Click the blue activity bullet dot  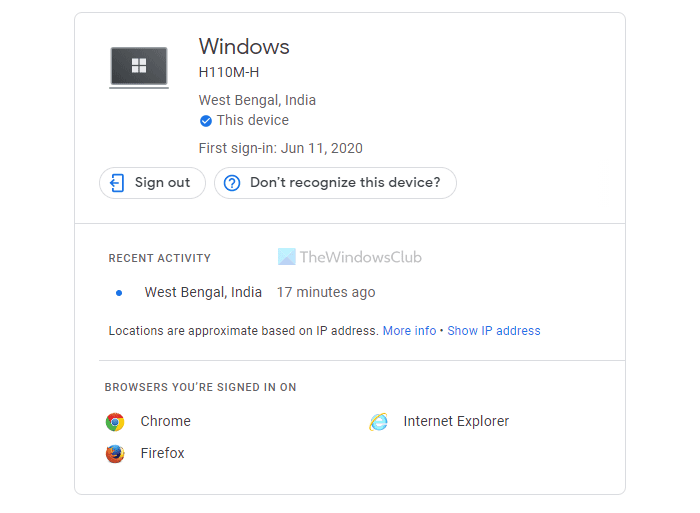click(x=119, y=293)
